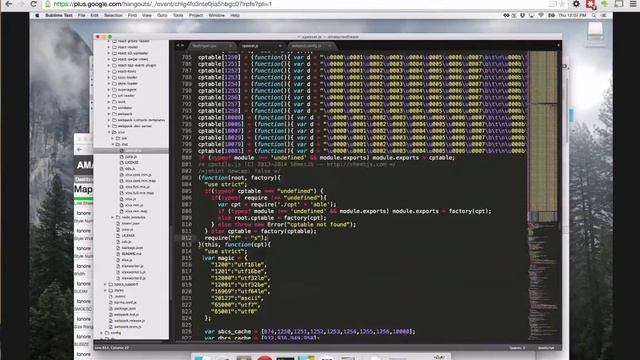Image resolution: width=640 pixels, height=360 pixels.
Task: Click inside the code minimap
Action: pyautogui.click(x=543, y=196)
